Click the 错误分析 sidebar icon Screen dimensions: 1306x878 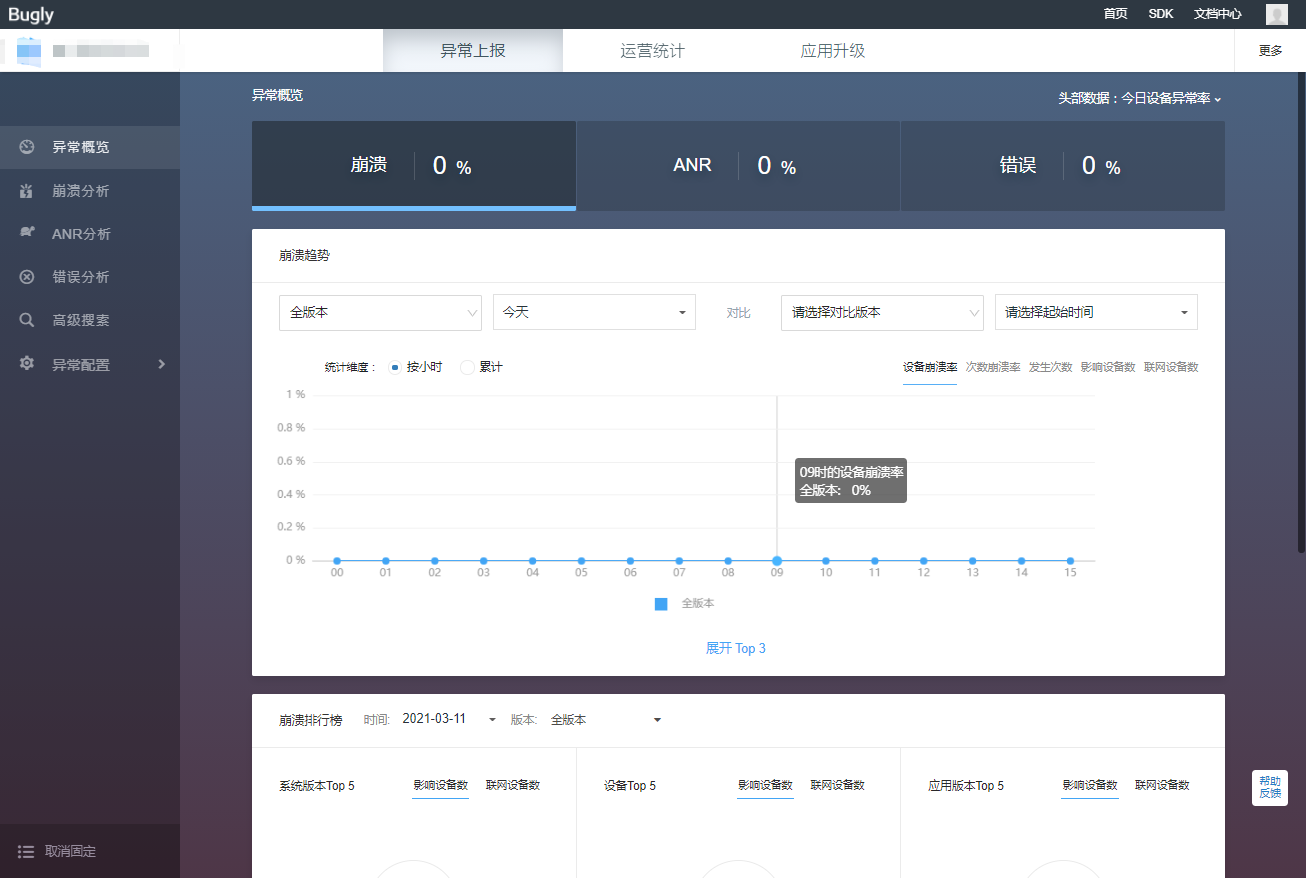click(27, 277)
